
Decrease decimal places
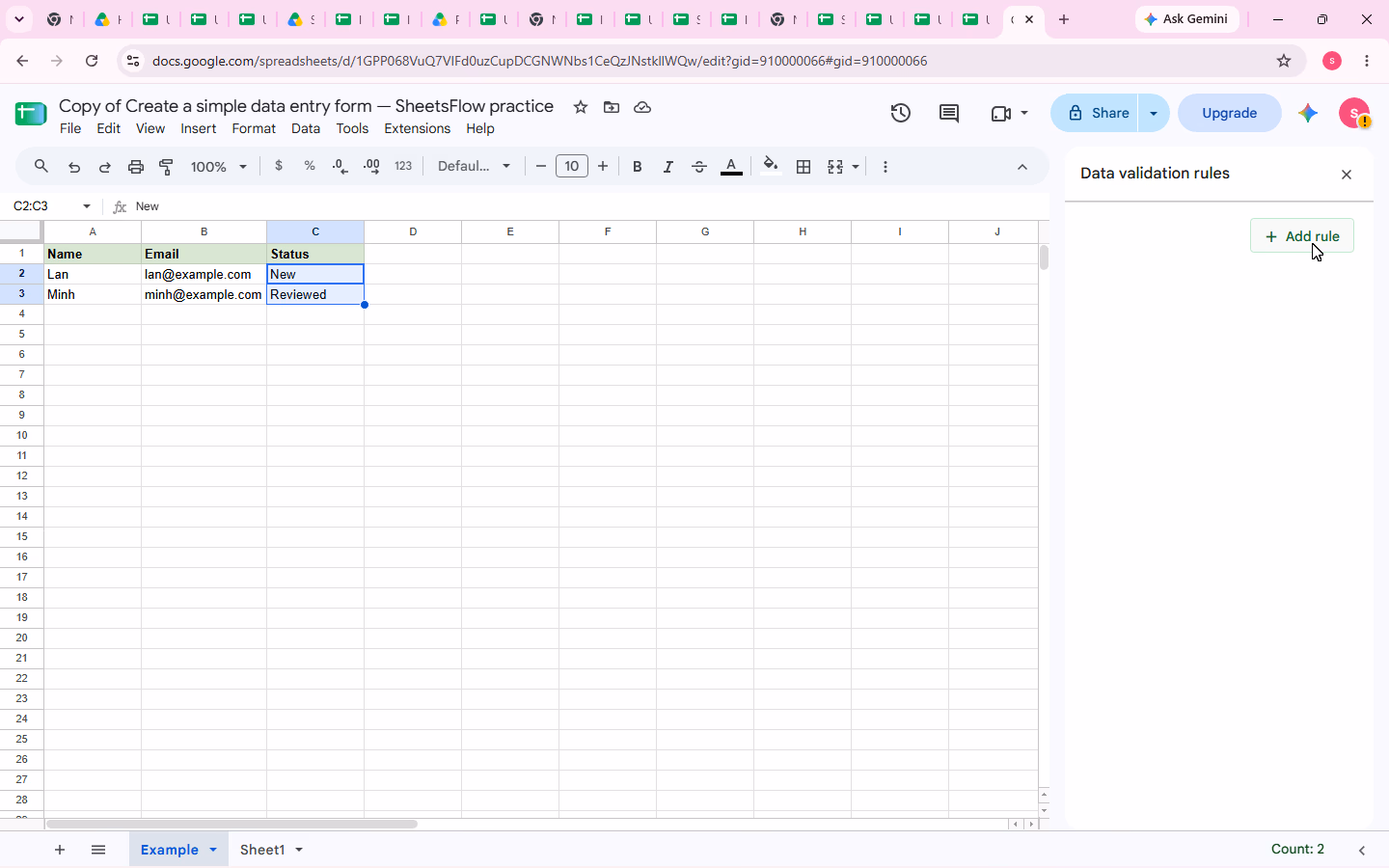pos(340,166)
